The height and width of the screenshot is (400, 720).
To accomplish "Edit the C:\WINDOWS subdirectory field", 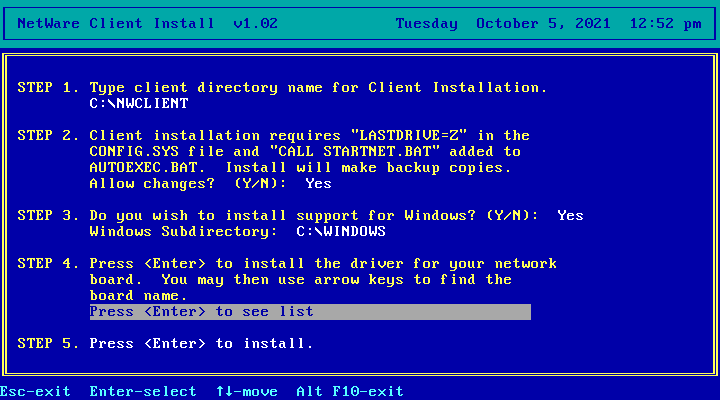I will pos(341,231).
